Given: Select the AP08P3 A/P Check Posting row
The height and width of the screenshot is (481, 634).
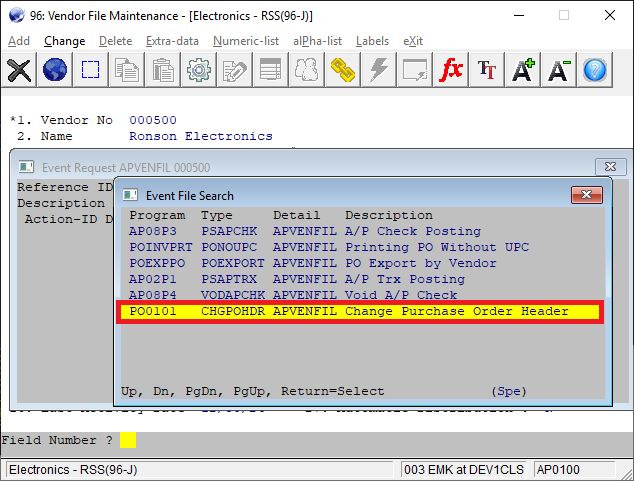Looking at the screenshot, I should (x=348, y=231).
